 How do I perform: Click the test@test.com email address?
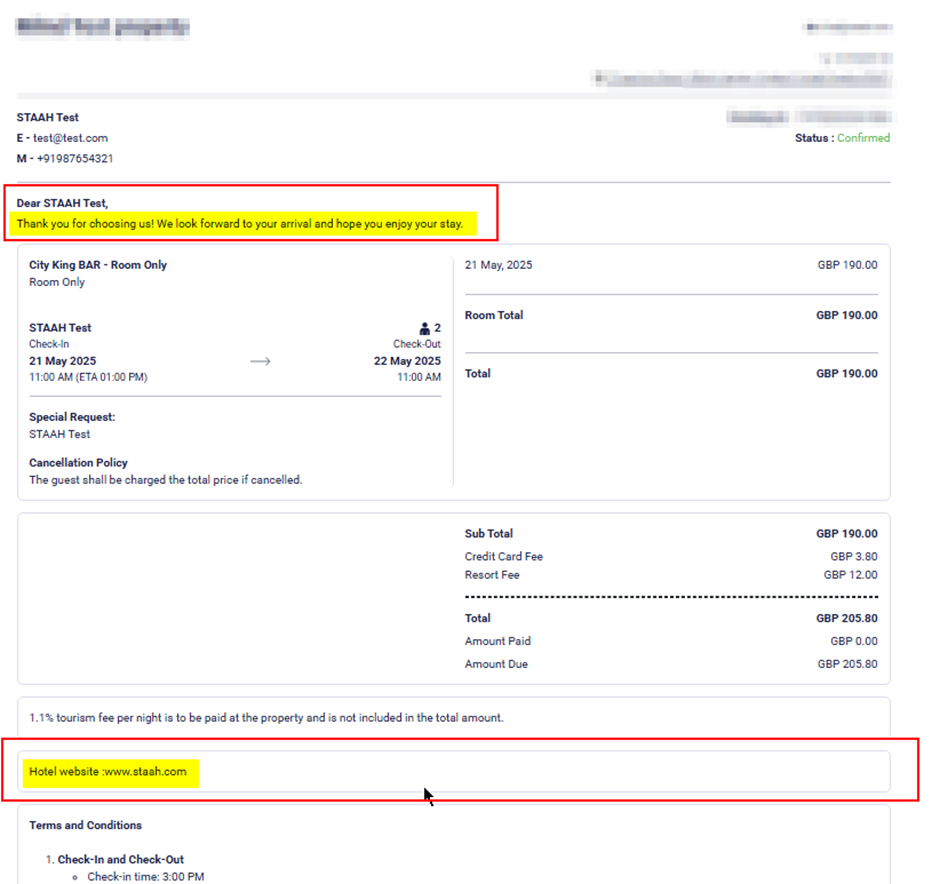69,138
